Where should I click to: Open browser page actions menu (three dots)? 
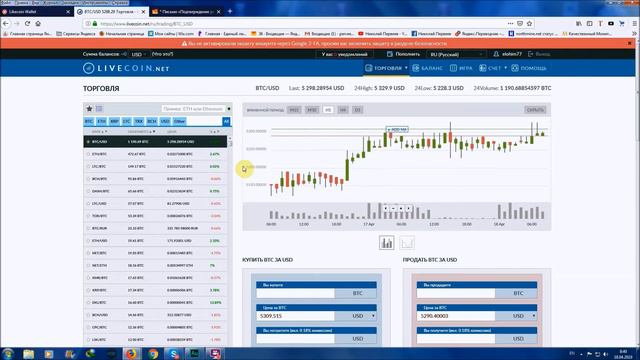(x=510, y=24)
